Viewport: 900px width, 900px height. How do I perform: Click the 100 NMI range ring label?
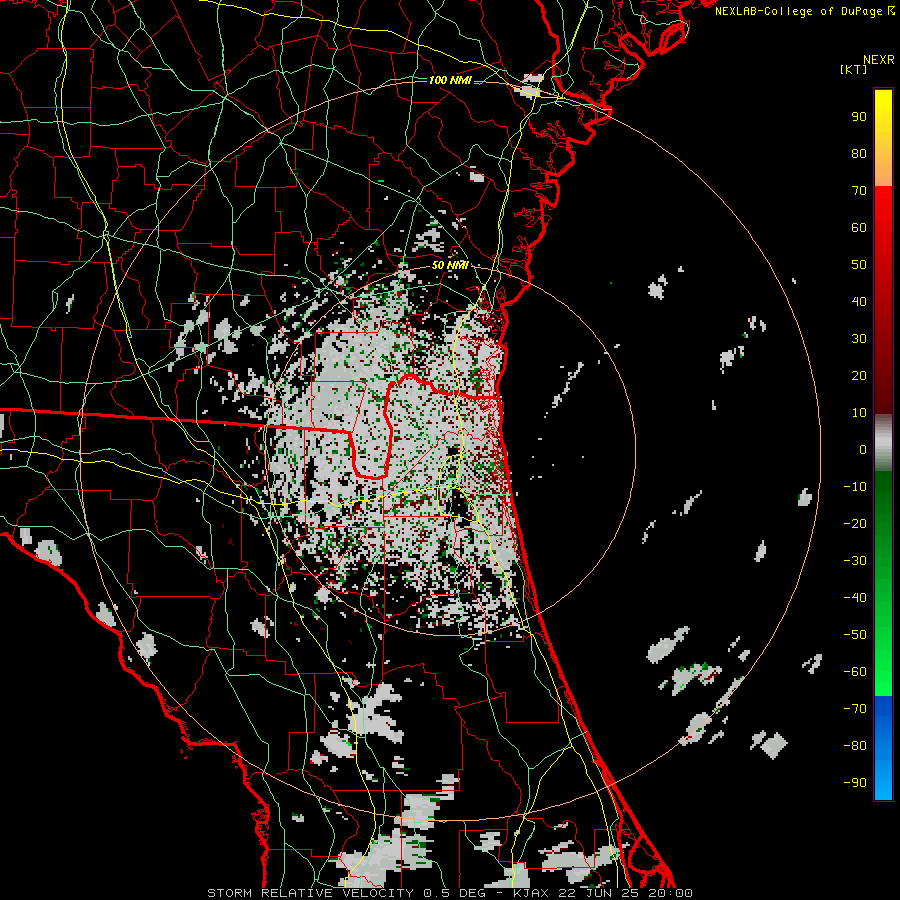tap(450, 80)
